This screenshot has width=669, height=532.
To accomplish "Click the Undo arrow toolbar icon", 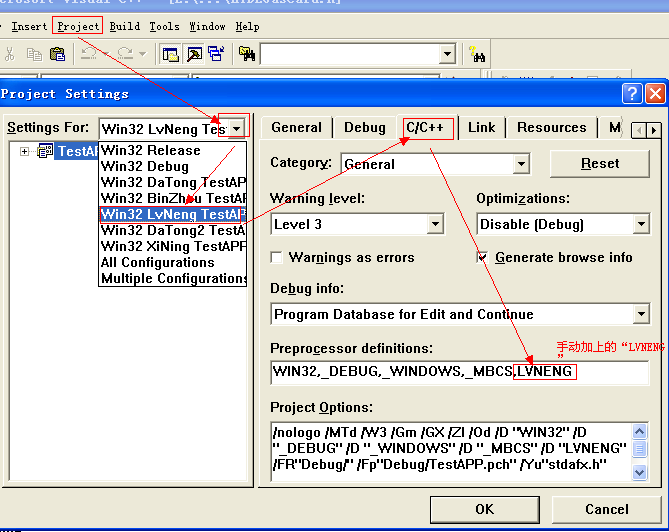I will [x=89, y=54].
